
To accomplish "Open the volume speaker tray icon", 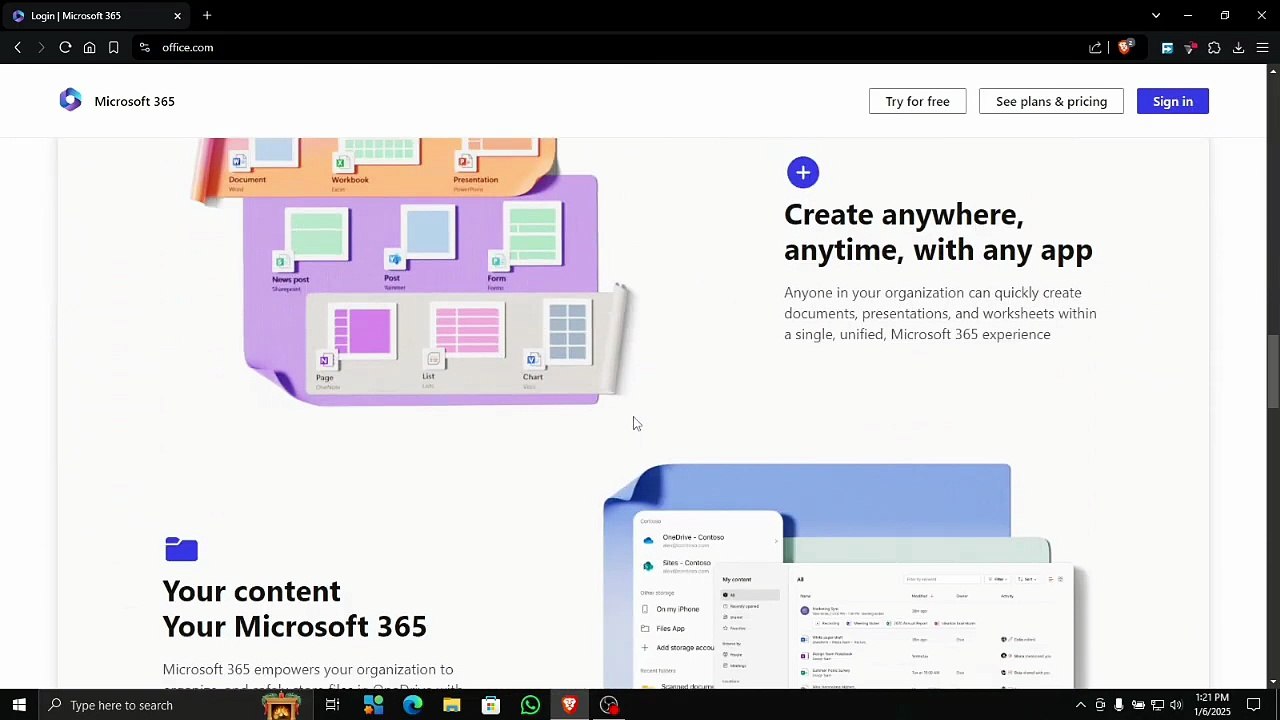I will point(1175,705).
